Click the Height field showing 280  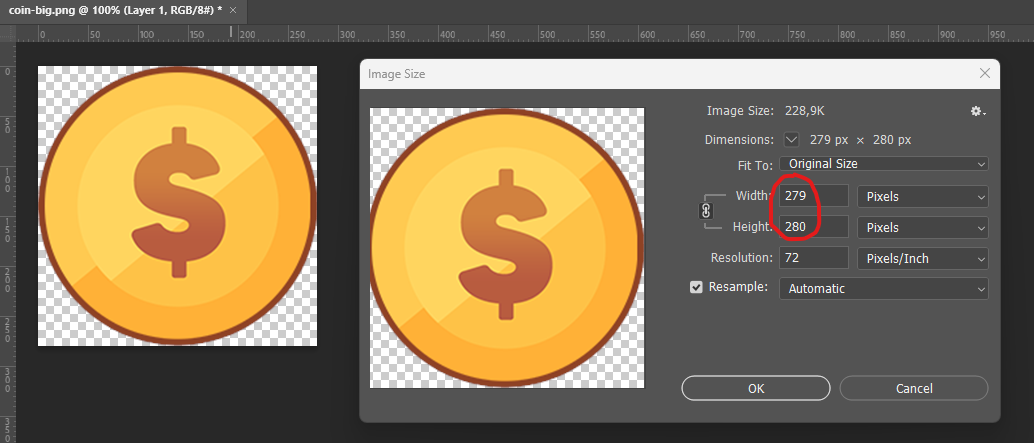pyautogui.click(x=813, y=227)
